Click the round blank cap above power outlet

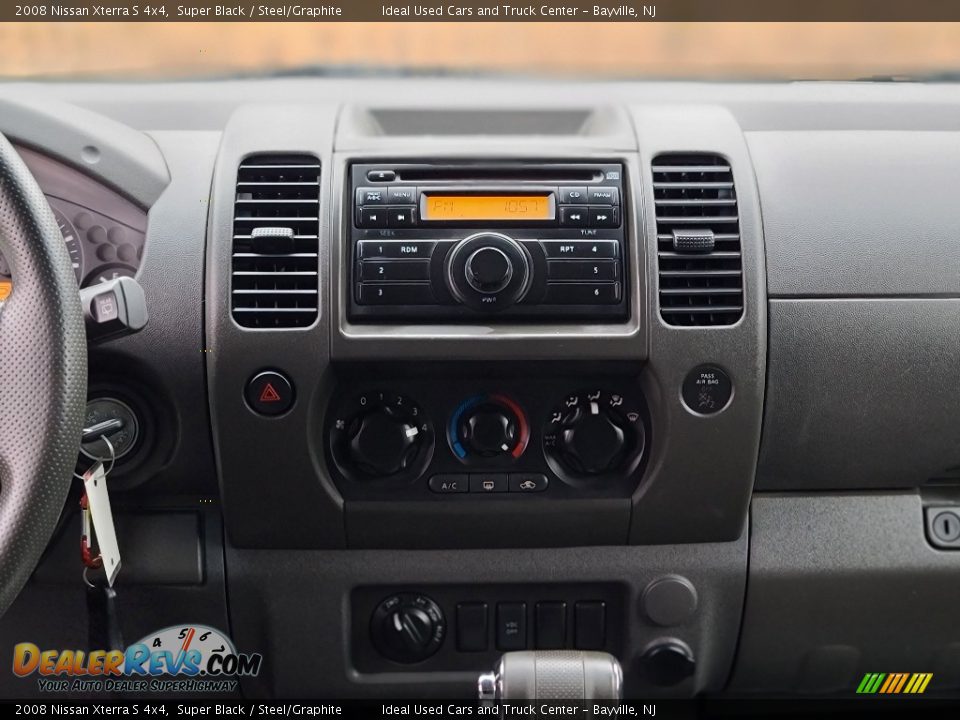(669, 600)
